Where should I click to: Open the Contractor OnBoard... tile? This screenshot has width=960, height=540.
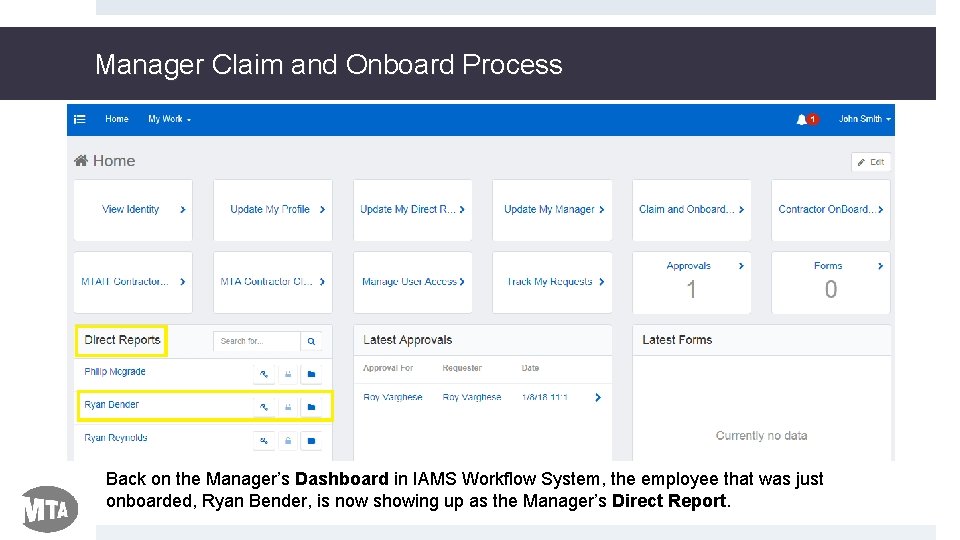click(830, 209)
